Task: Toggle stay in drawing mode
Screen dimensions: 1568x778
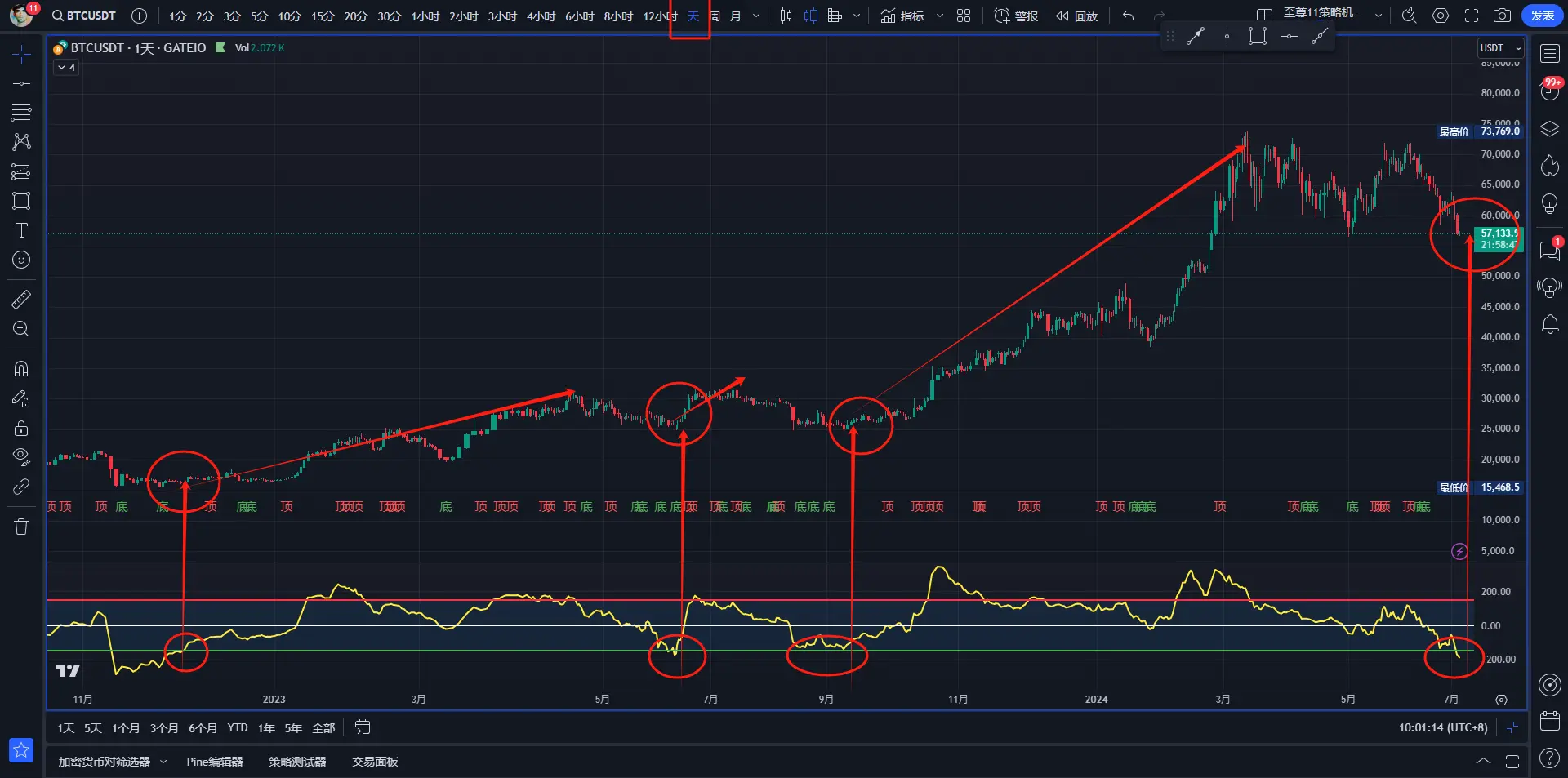Action: point(21,398)
